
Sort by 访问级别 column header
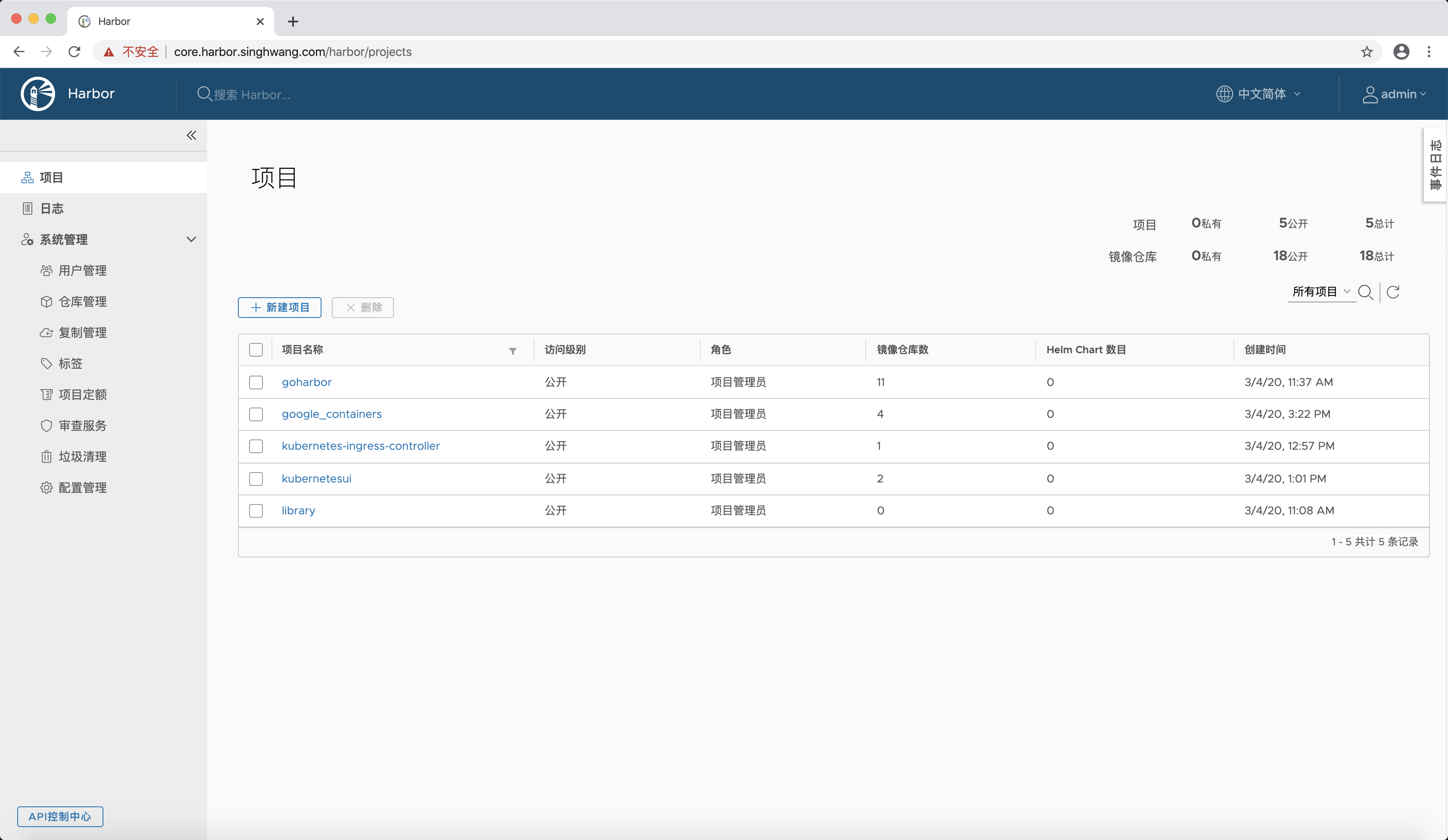tap(565, 350)
